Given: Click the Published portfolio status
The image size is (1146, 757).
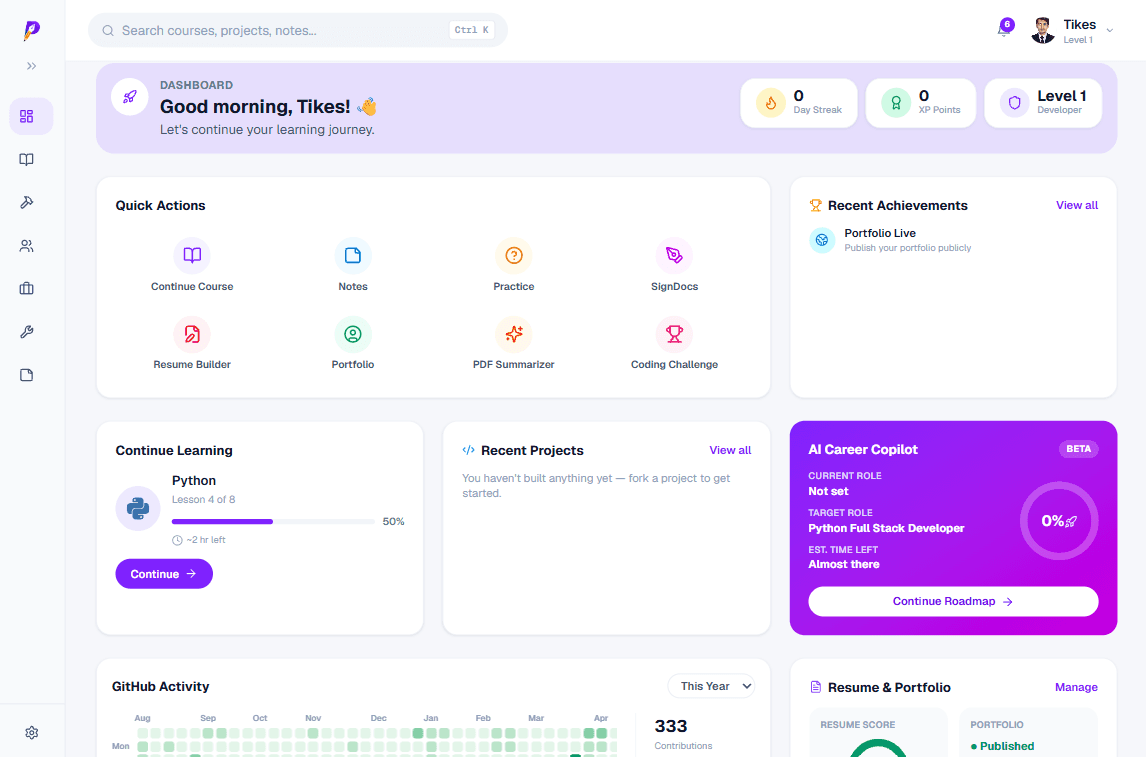Looking at the screenshot, I should click(x=1002, y=746).
